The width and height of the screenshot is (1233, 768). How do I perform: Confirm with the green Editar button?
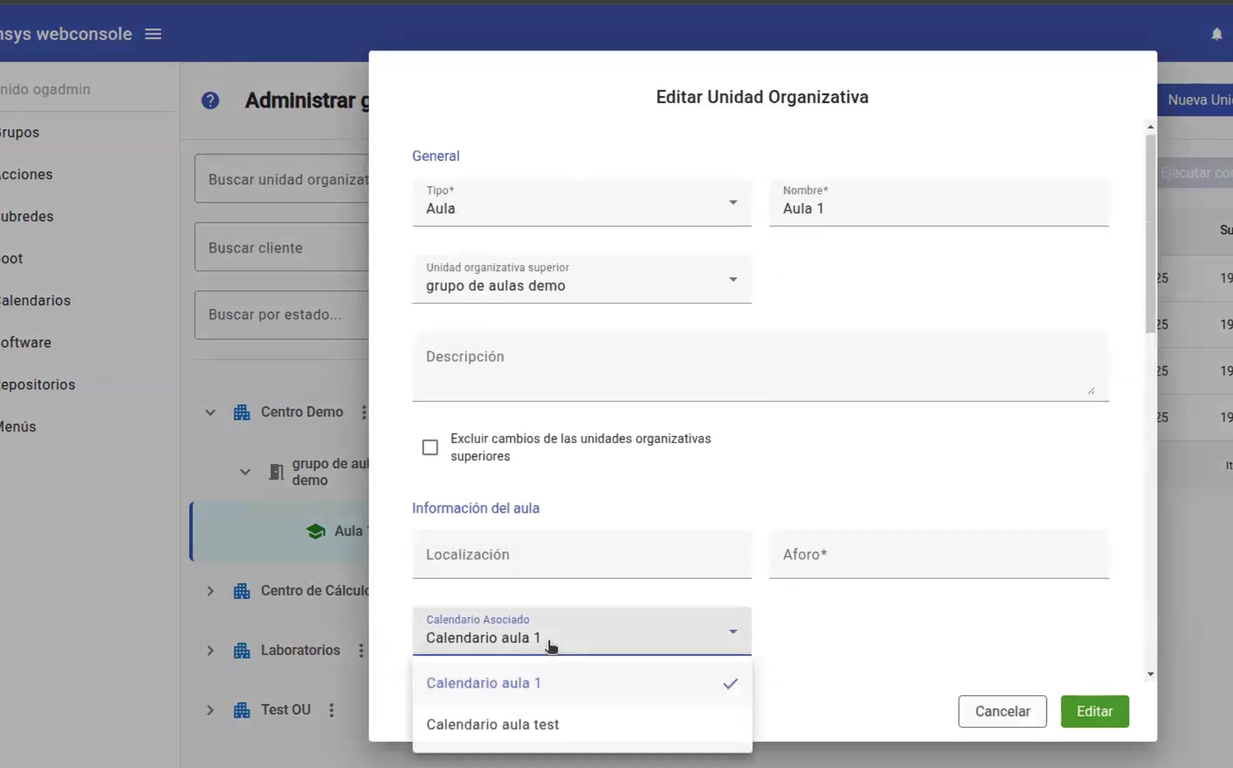click(x=1095, y=711)
